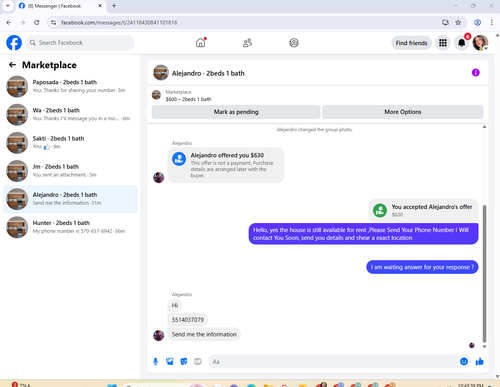Viewport: 500px width, 387px height.
Task: Open the account profile picture menu
Action: click(480, 43)
